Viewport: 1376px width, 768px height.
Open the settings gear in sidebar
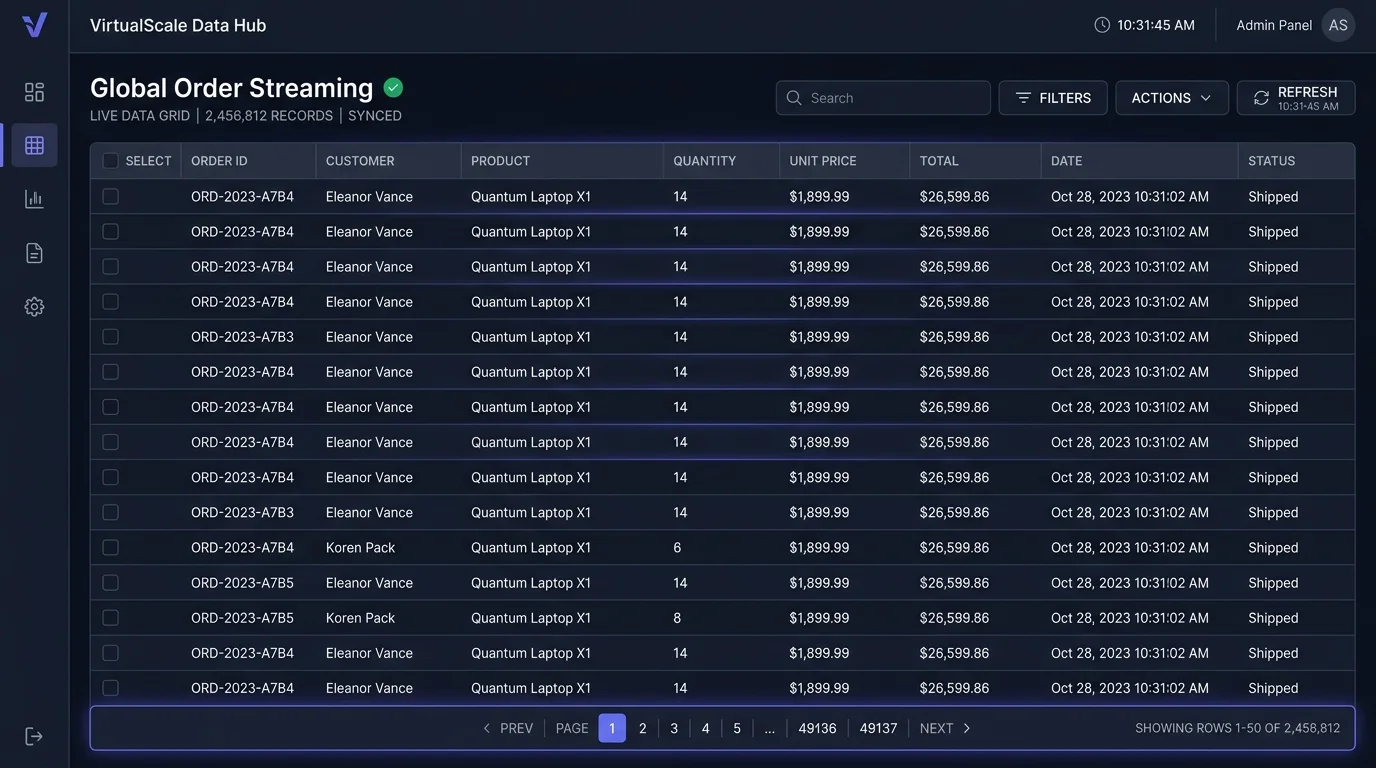pos(35,307)
